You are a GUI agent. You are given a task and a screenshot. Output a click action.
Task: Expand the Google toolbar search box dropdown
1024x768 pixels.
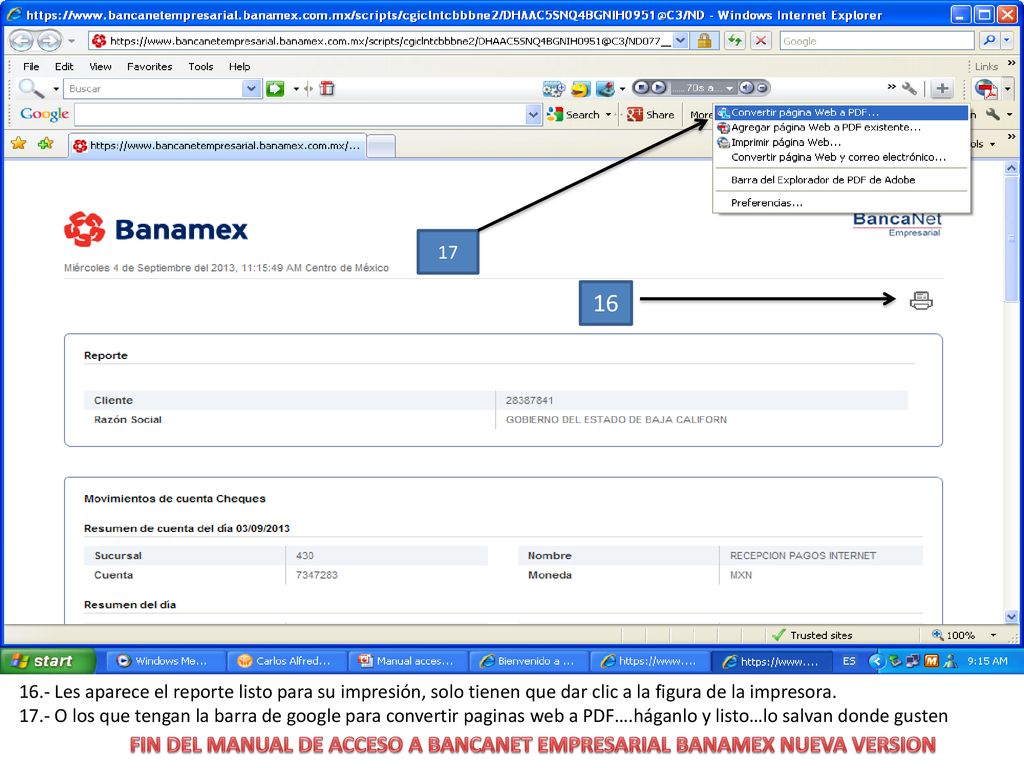(534, 115)
